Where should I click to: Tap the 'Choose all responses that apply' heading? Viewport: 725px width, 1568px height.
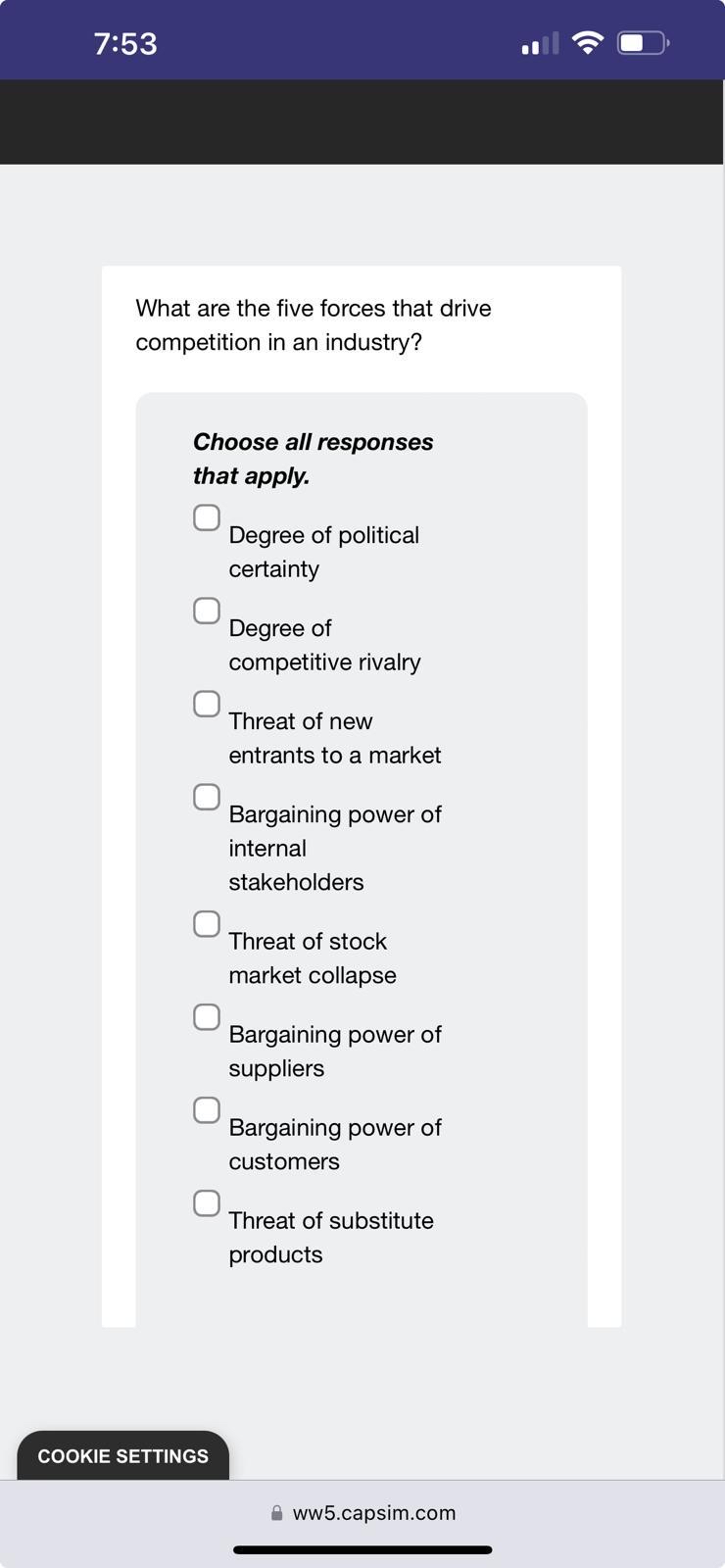(x=314, y=458)
